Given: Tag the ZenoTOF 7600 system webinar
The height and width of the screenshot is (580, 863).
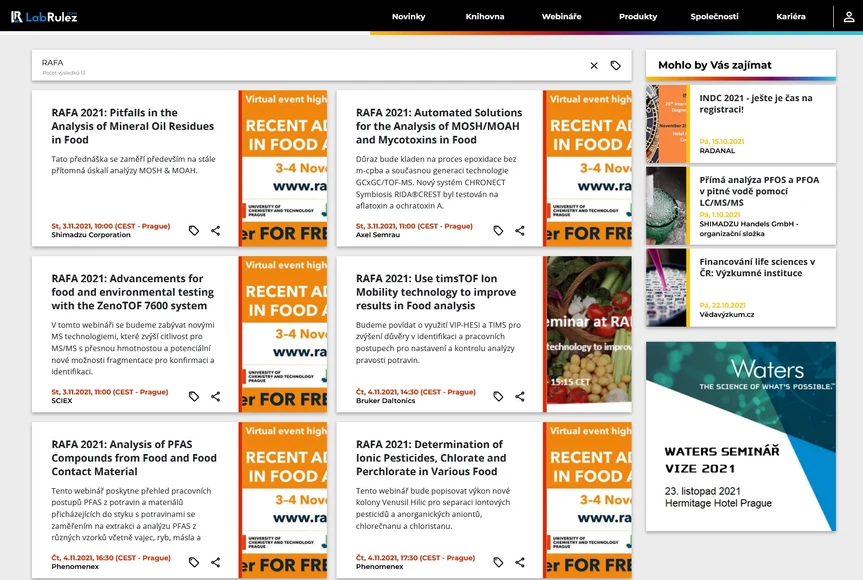Looking at the screenshot, I should pyautogui.click(x=194, y=396).
